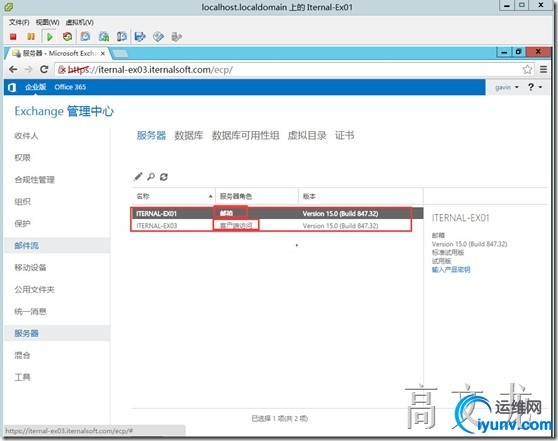The width and height of the screenshot is (558, 441).
Task: Select 合规性管理 in the left navigation
Action: click(x=35, y=180)
